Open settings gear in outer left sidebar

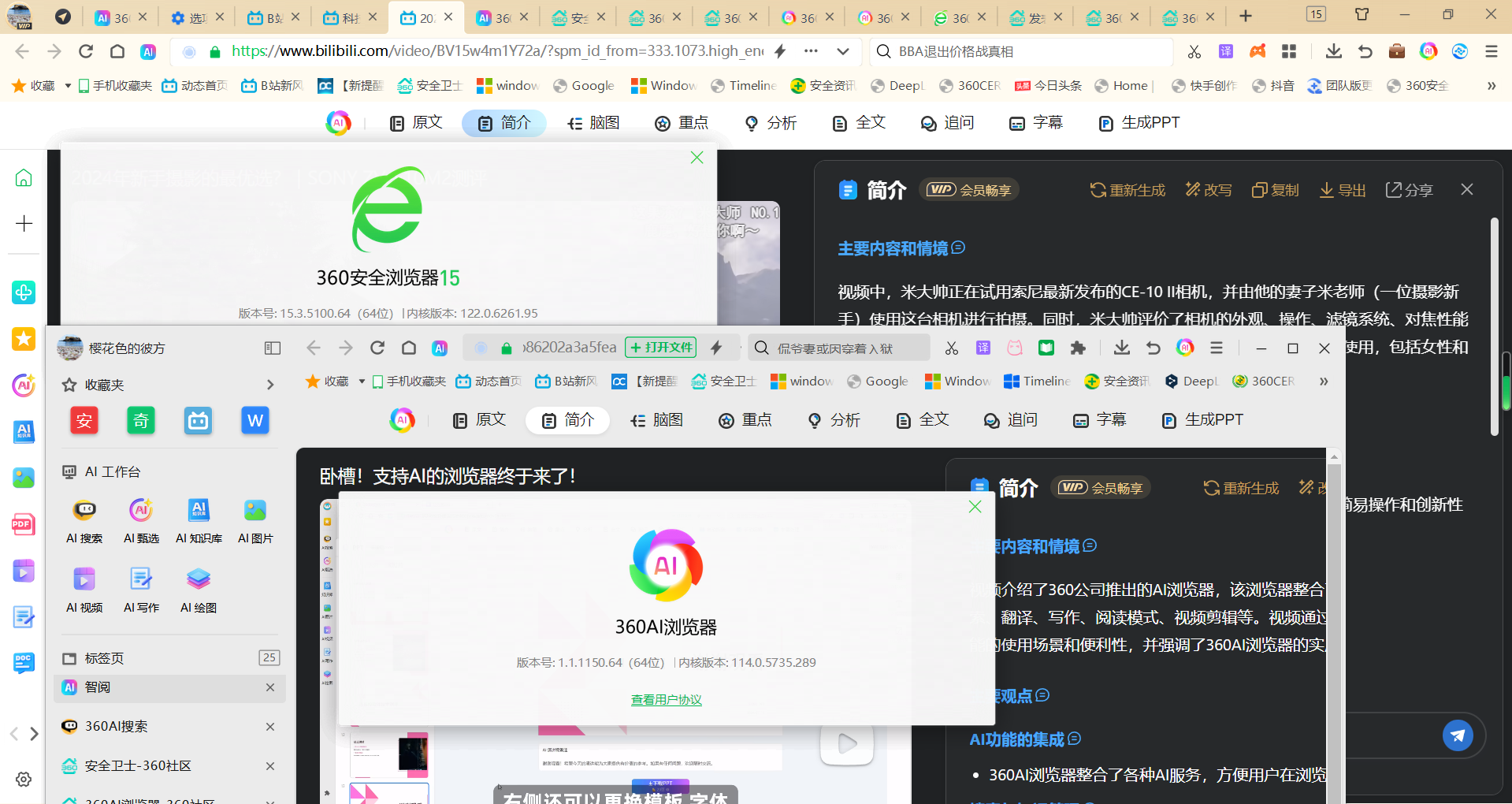click(x=24, y=779)
